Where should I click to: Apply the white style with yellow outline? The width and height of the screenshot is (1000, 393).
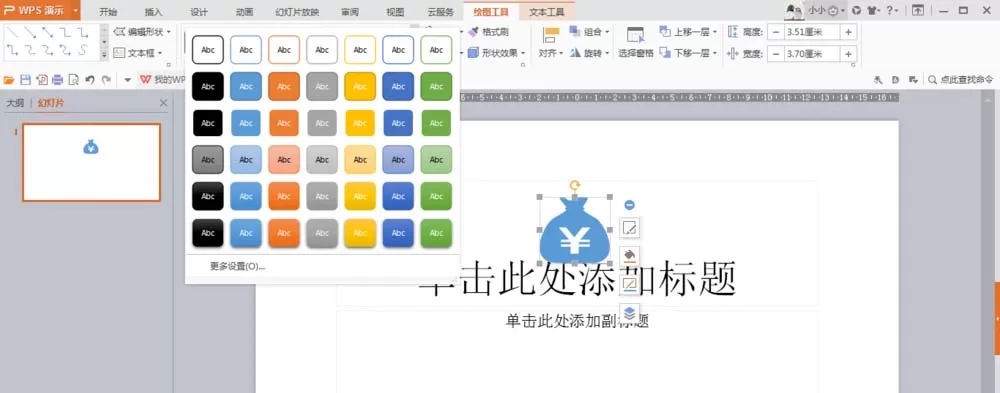tap(360, 50)
